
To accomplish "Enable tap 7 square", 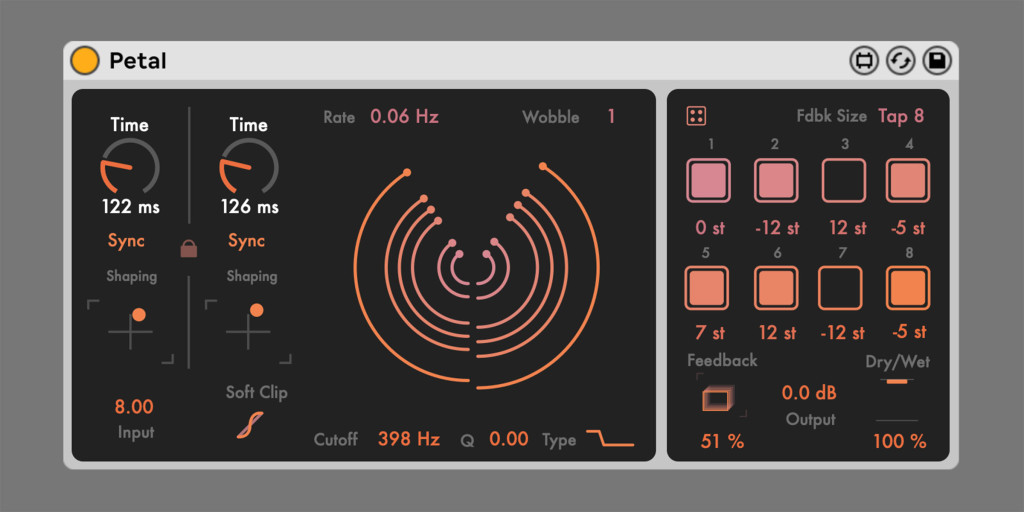I will tap(840, 288).
